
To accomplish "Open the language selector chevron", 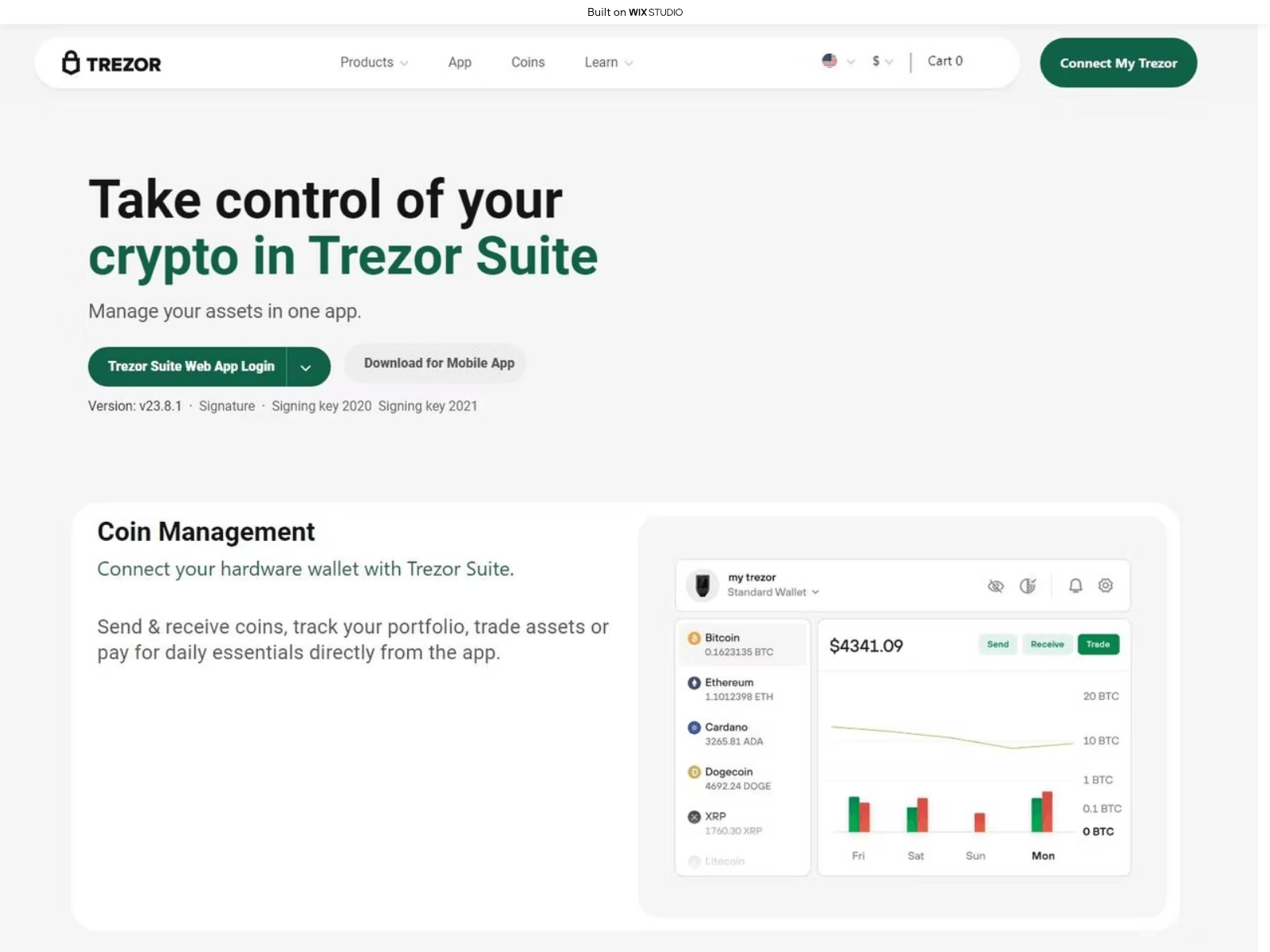I will point(851,61).
